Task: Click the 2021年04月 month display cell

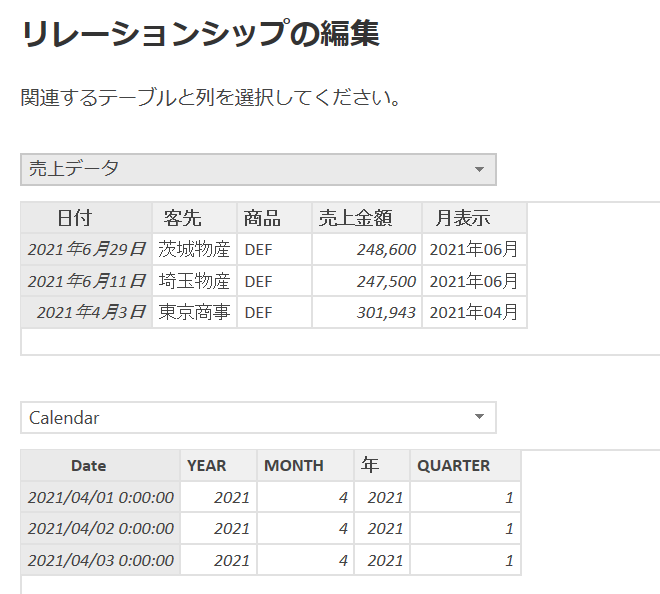Action: pyautogui.click(x=474, y=312)
